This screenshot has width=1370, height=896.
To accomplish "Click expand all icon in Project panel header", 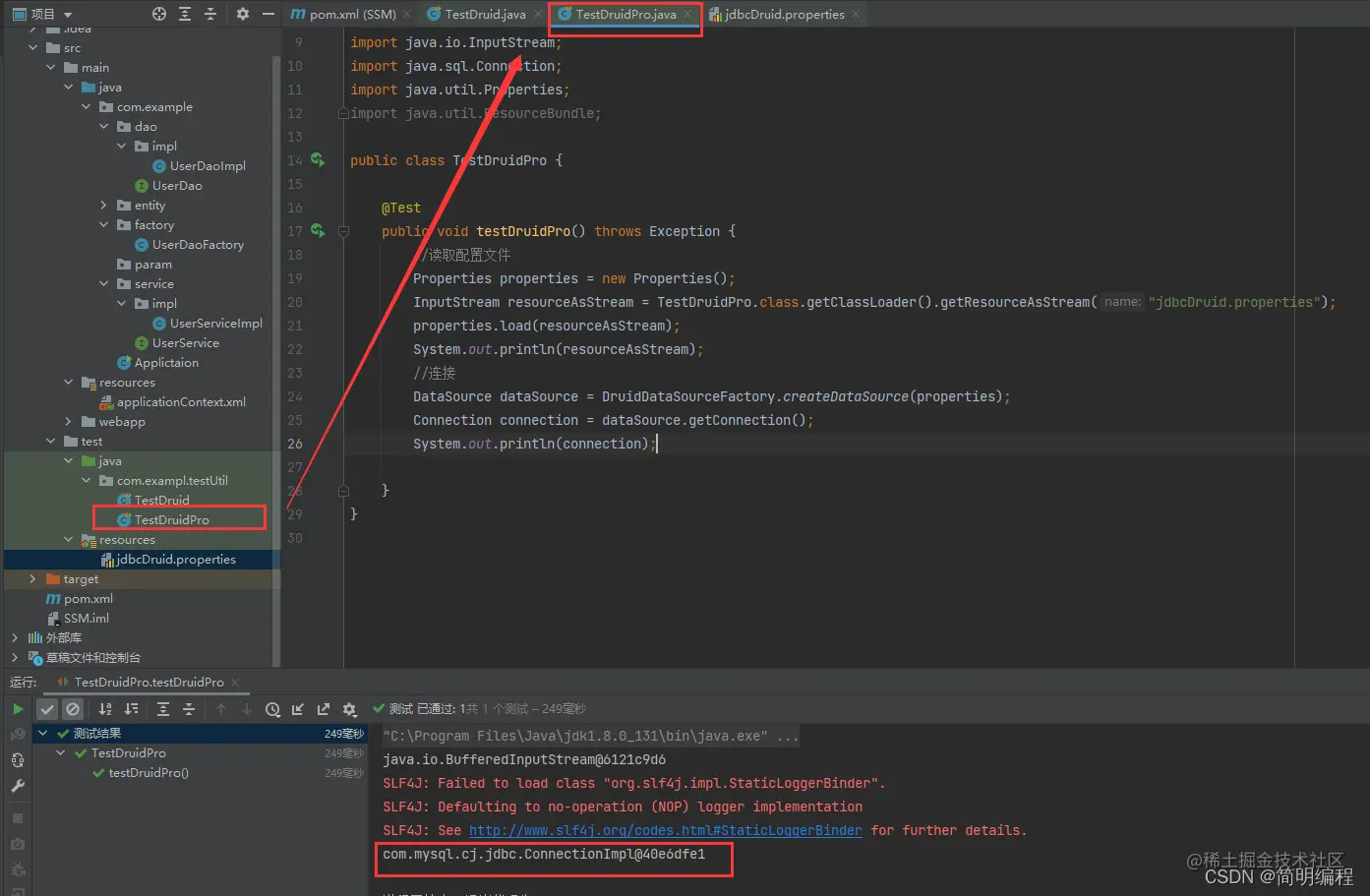I will point(185,14).
